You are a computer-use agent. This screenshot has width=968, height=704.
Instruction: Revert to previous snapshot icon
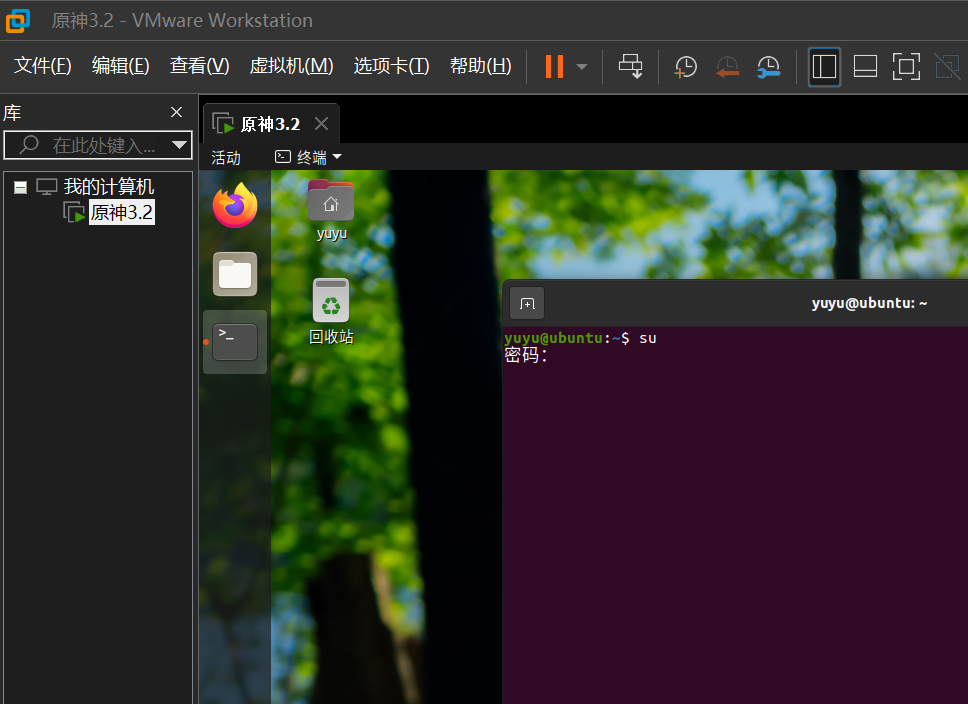click(727, 67)
